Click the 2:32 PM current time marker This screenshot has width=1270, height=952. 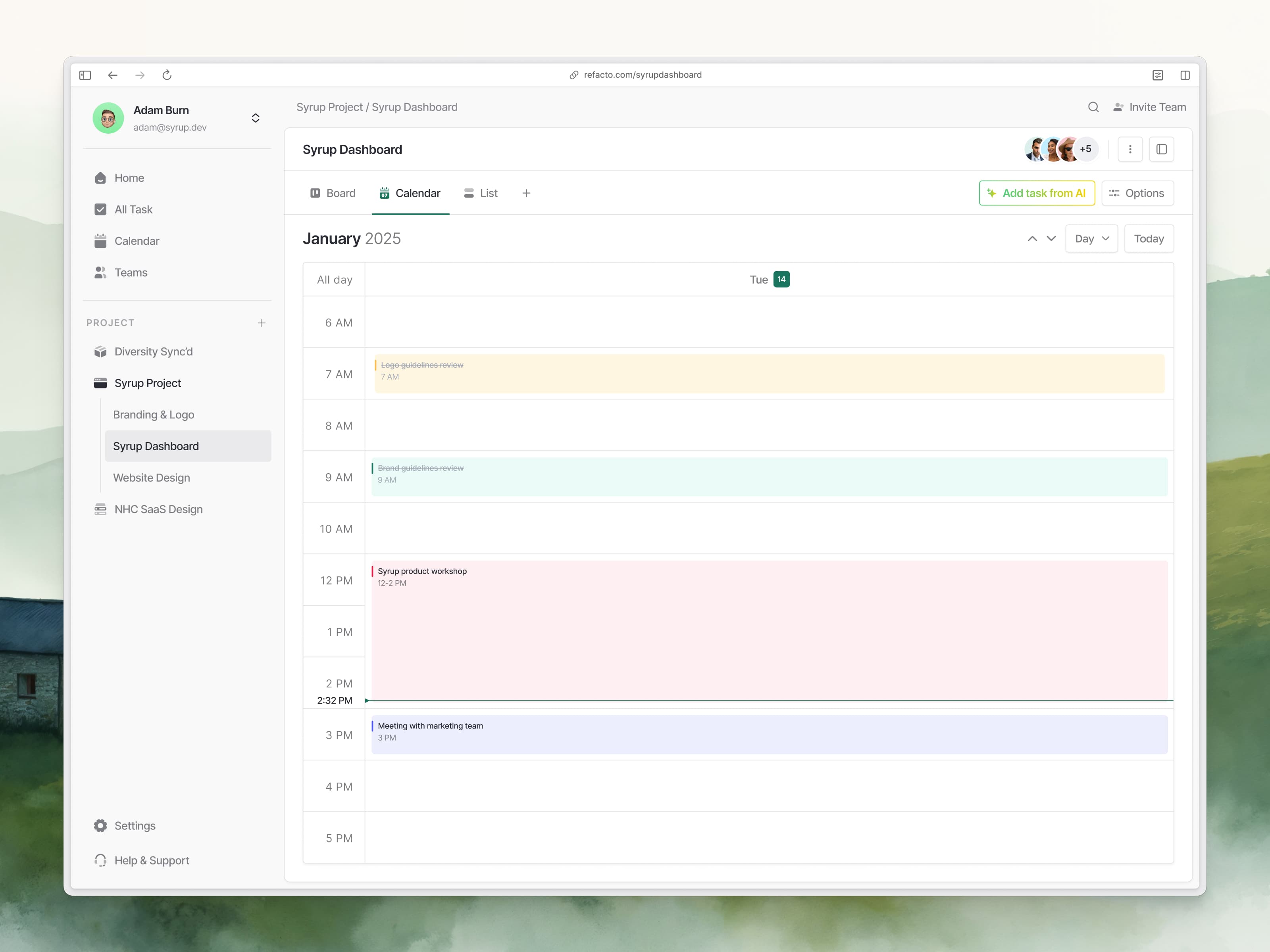335,701
